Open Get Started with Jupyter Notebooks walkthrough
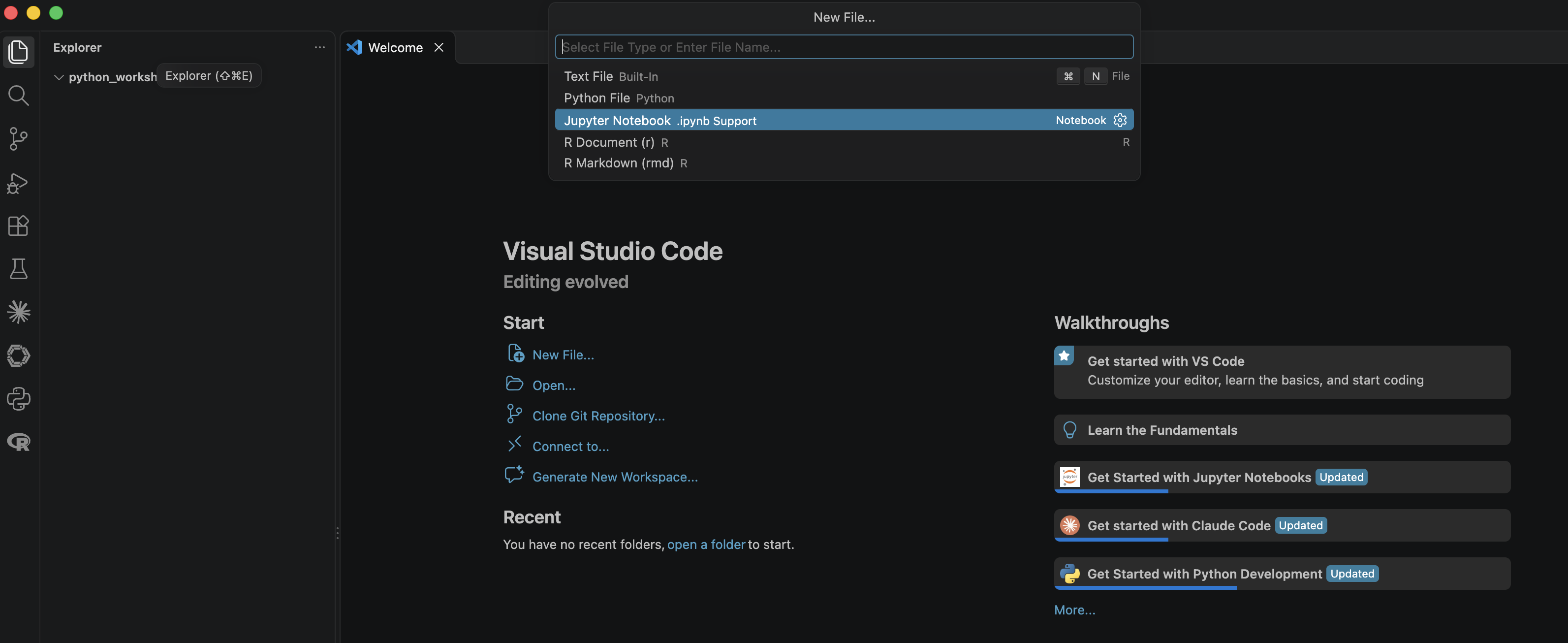The width and height of the screenshot is (1568, 643). [x=1282, y=478]
